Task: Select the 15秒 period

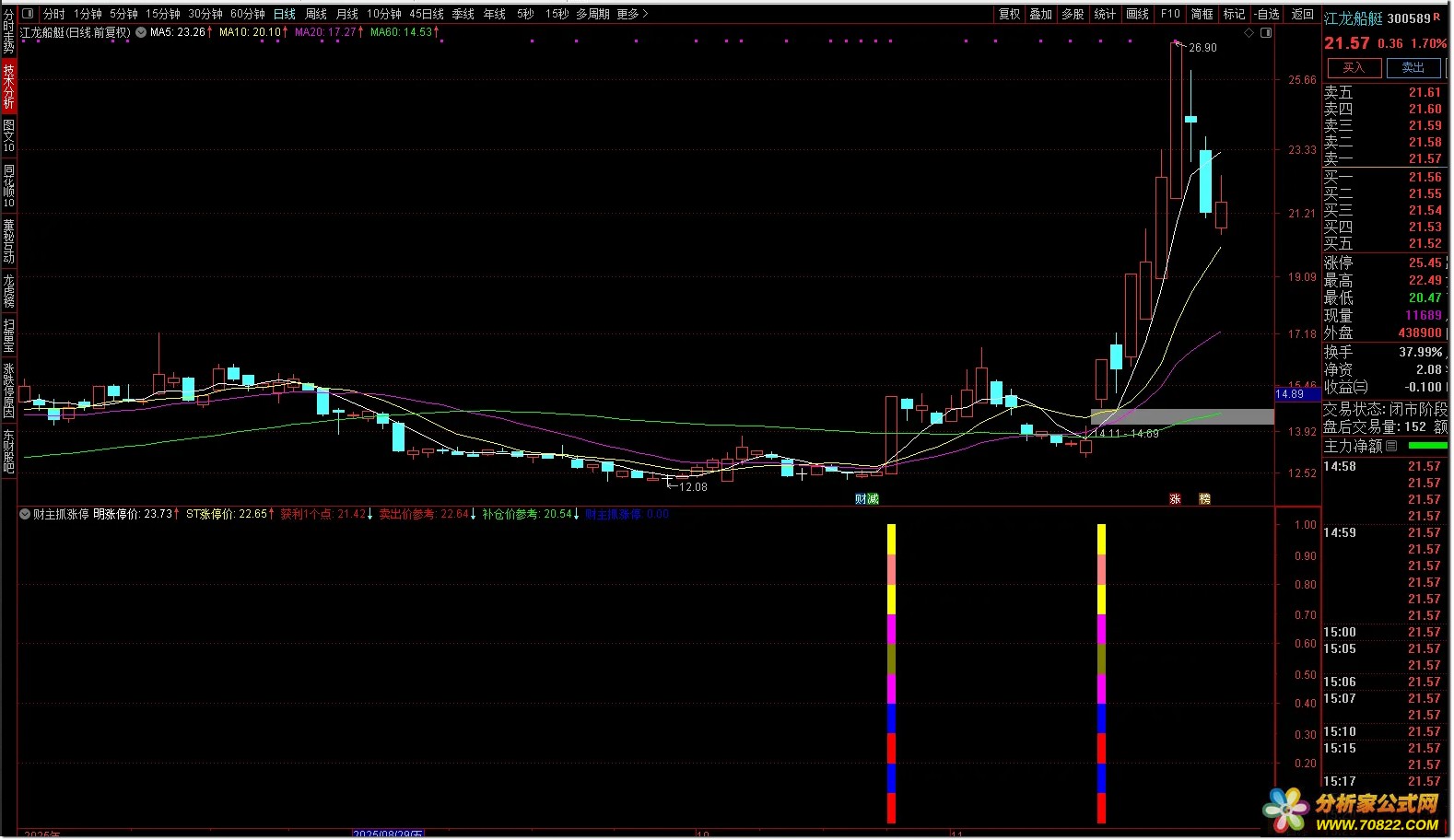Action: [x=557, y=14]
